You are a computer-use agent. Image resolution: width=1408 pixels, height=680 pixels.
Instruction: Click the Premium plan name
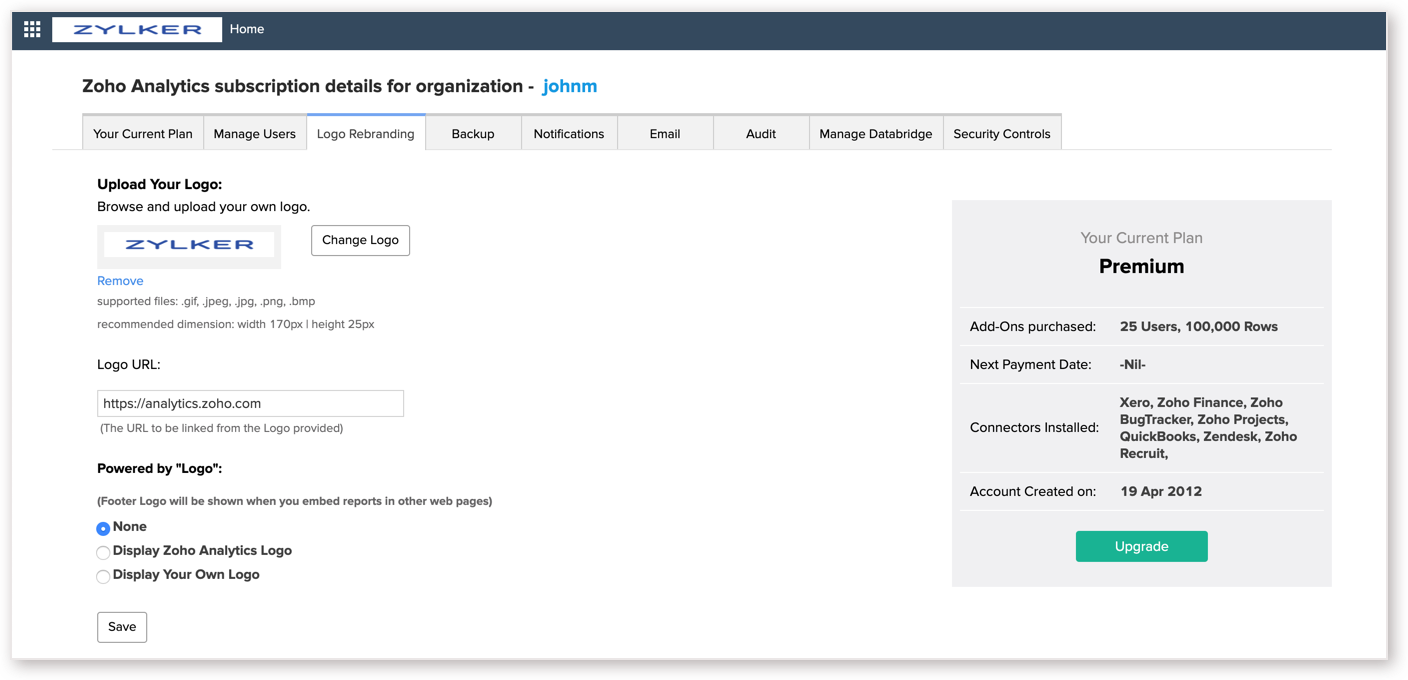point(1141,266)
